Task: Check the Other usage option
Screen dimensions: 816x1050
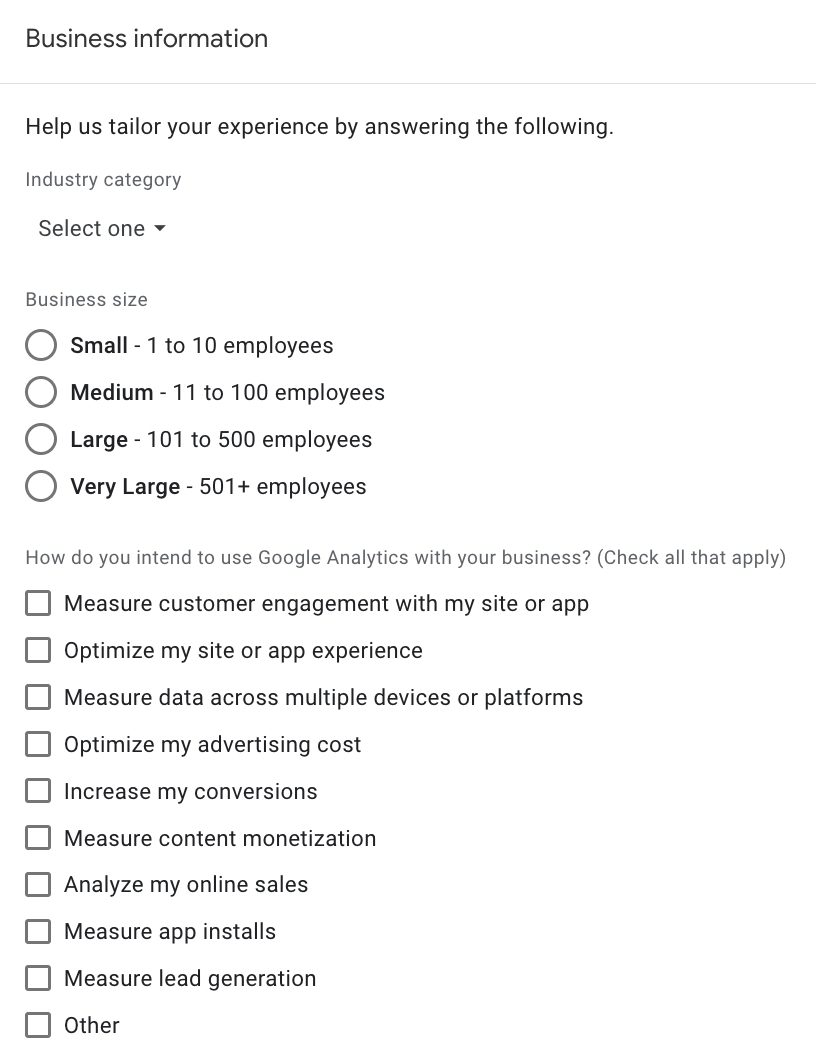Action: pos(38,1025)
